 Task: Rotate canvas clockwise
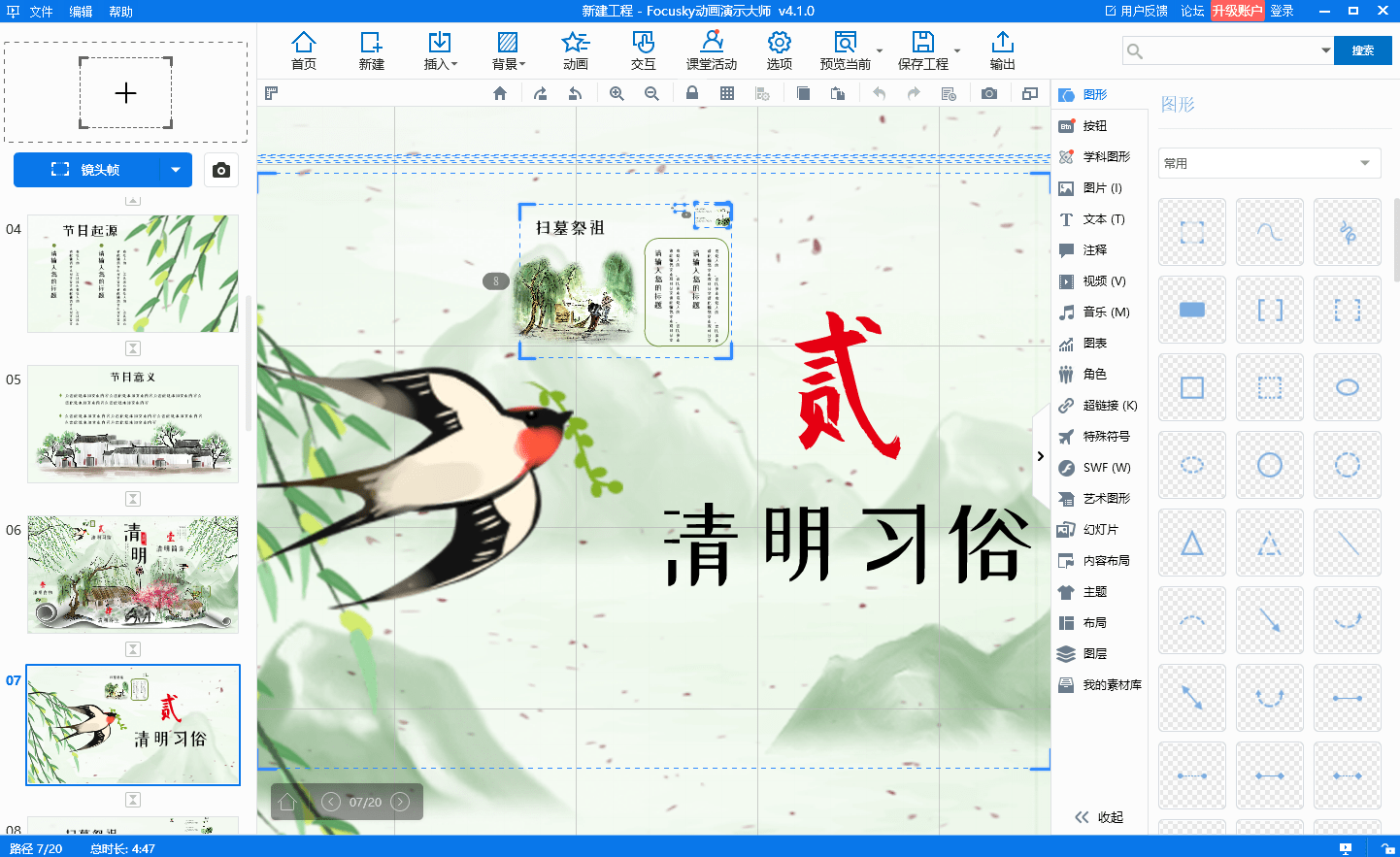[x=541, y=93]
